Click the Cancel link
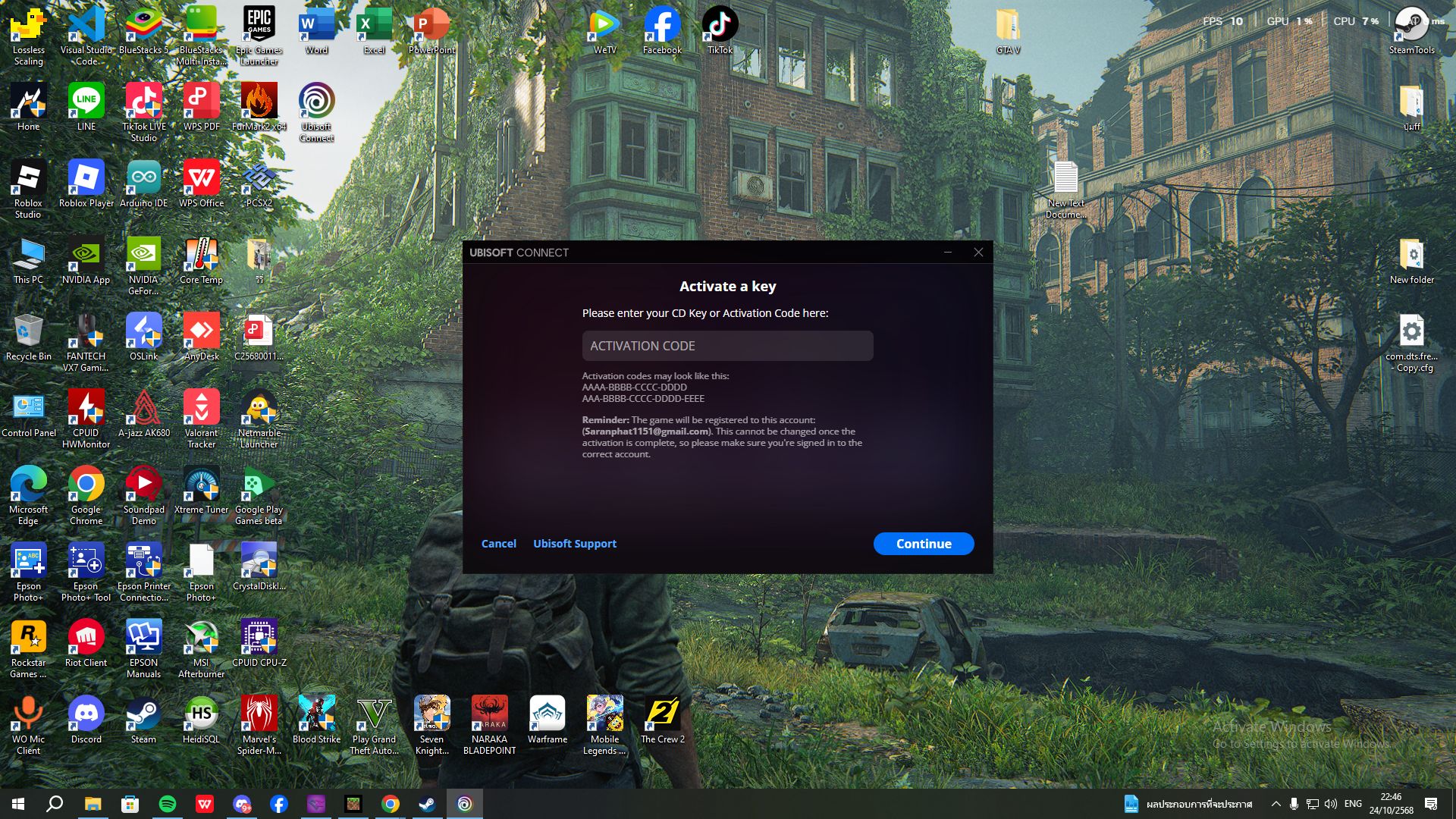This screenshot has height=819, width=1456. click(498, 544)
